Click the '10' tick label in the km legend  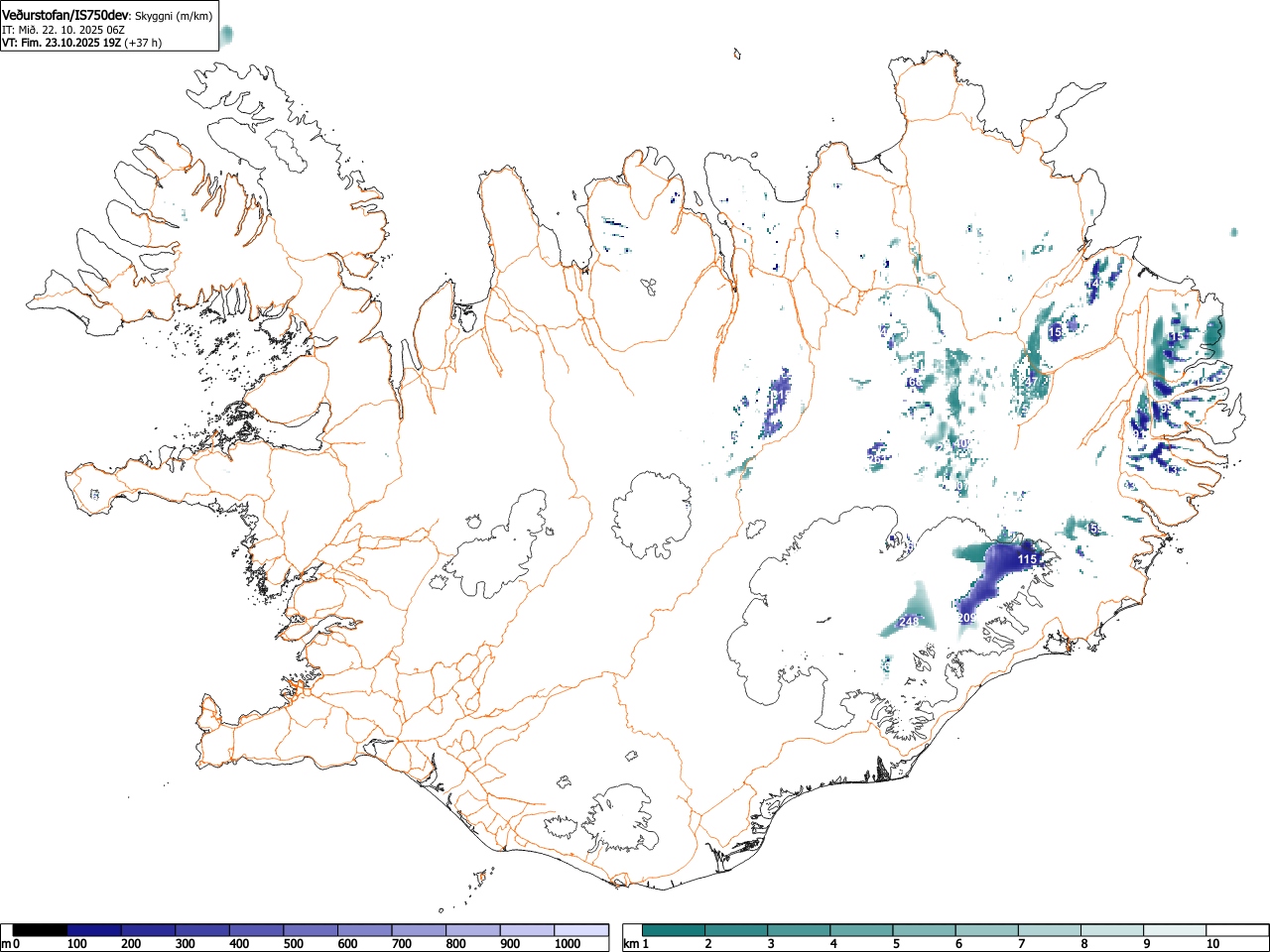pos(1212,944)
